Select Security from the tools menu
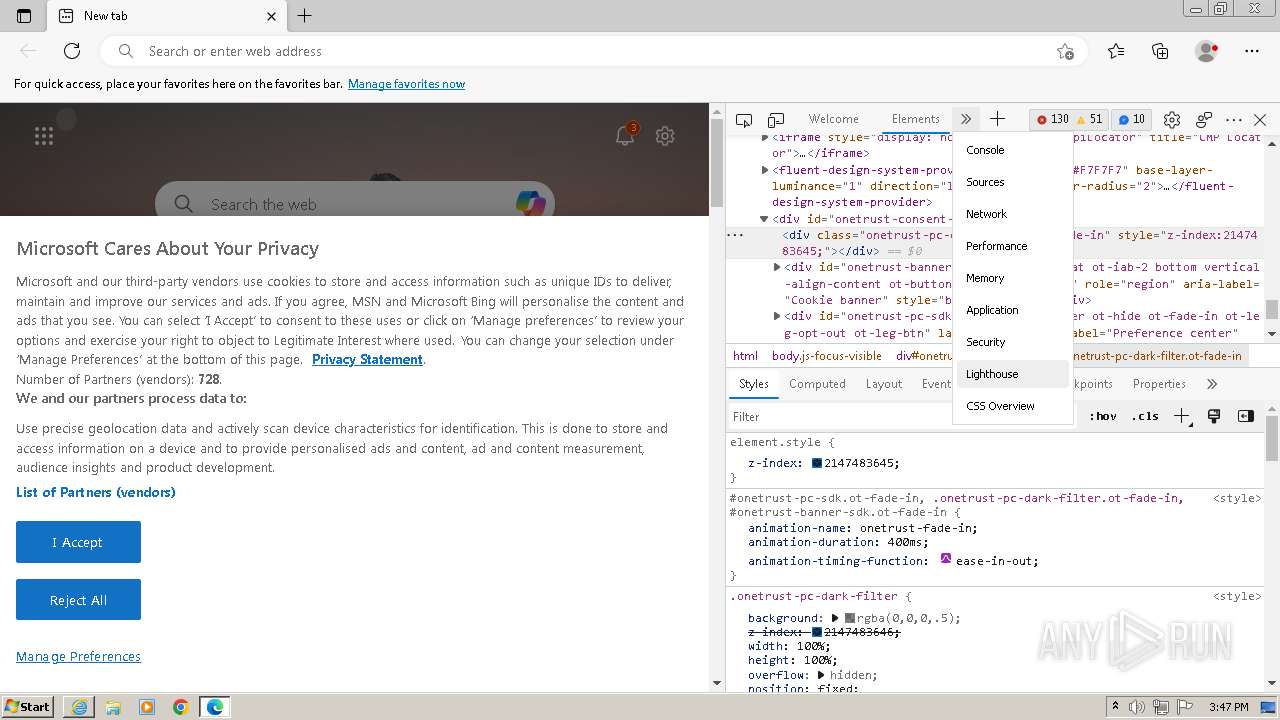Image resolution: width=1280 pixels, height=720 pixels. pyautogui.click(x=1013, y=342)
